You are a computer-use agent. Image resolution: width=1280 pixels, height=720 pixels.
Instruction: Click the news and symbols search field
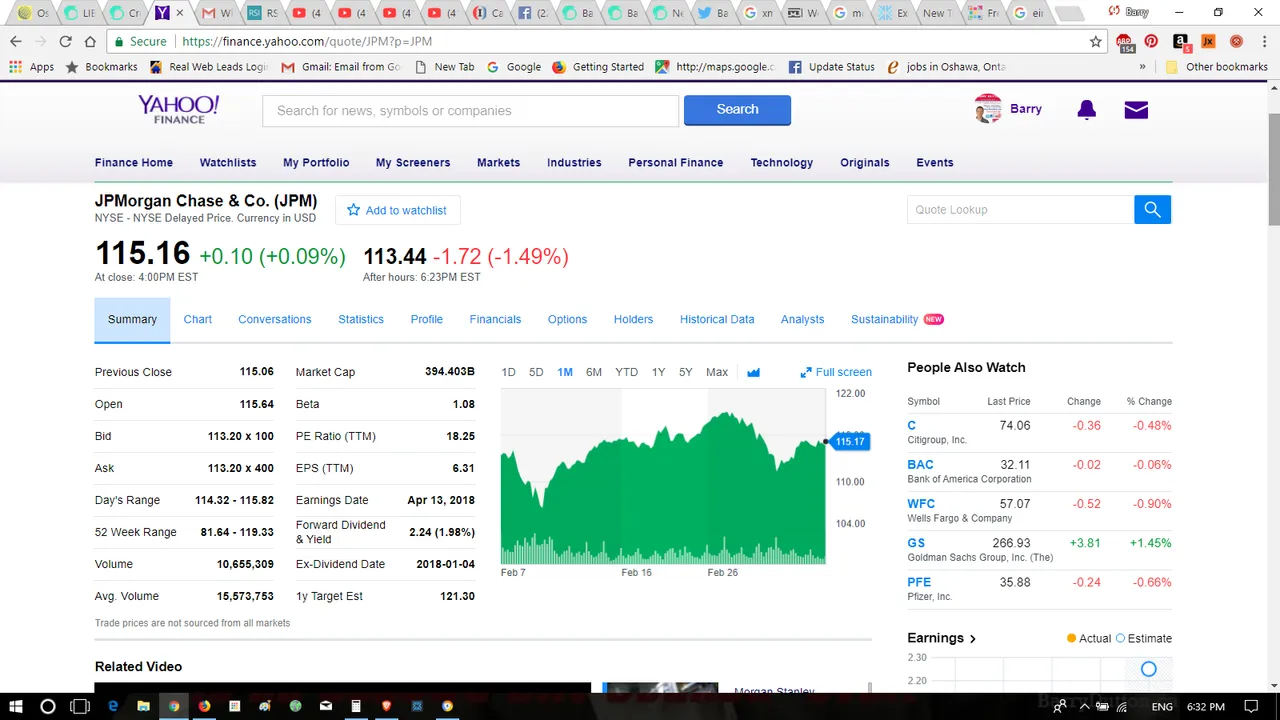(470, 110)
